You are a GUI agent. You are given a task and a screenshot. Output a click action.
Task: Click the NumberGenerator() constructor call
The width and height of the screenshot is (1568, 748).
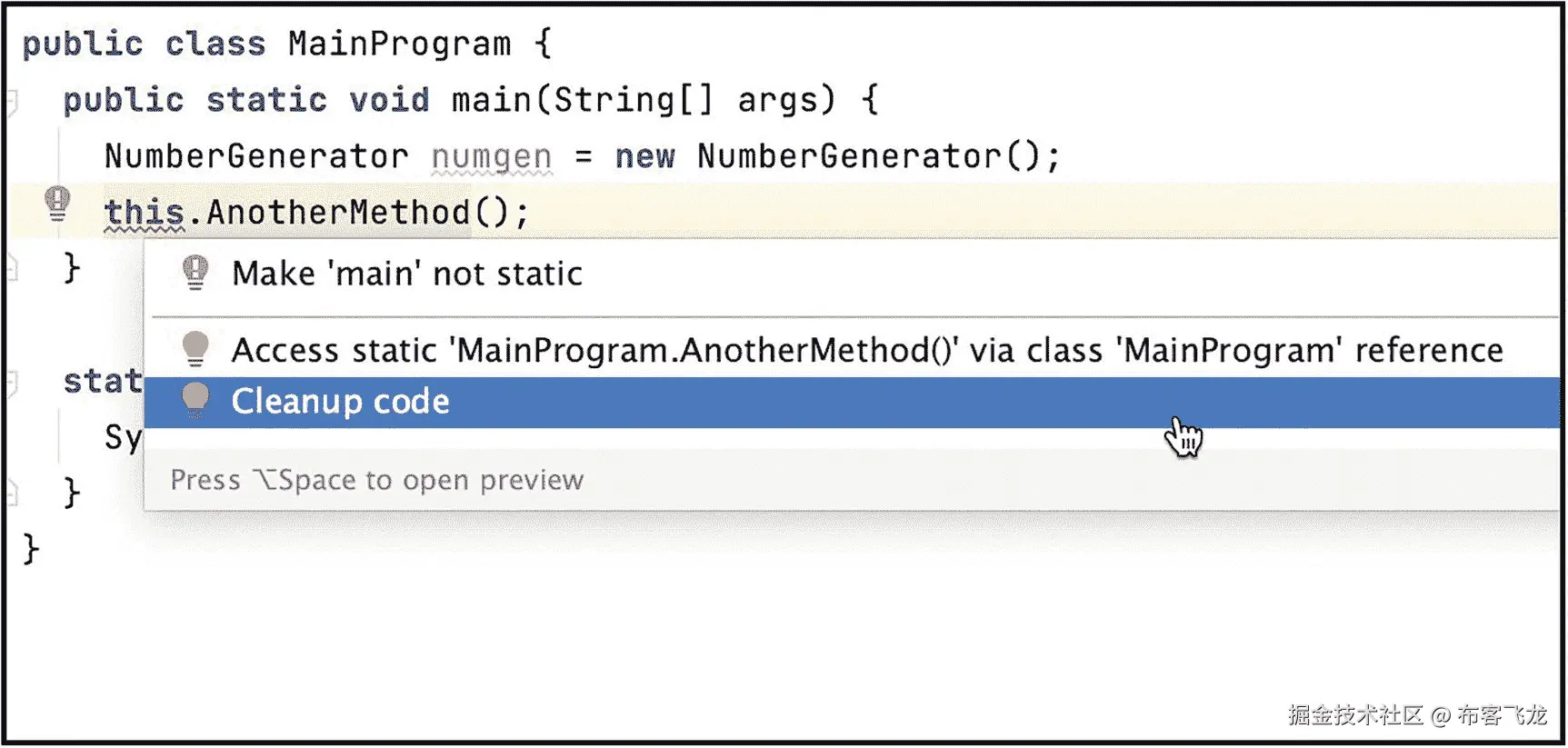868,156
